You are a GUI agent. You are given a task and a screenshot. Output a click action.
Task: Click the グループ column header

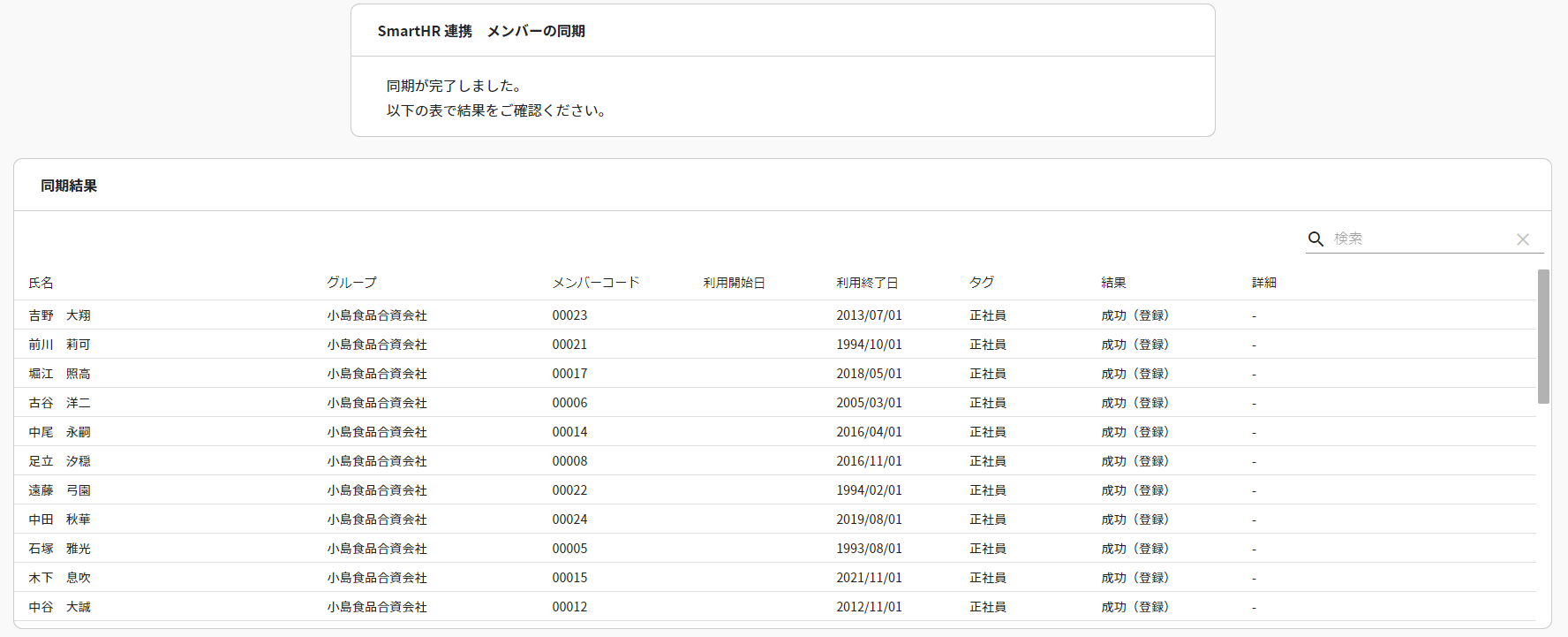351,283
